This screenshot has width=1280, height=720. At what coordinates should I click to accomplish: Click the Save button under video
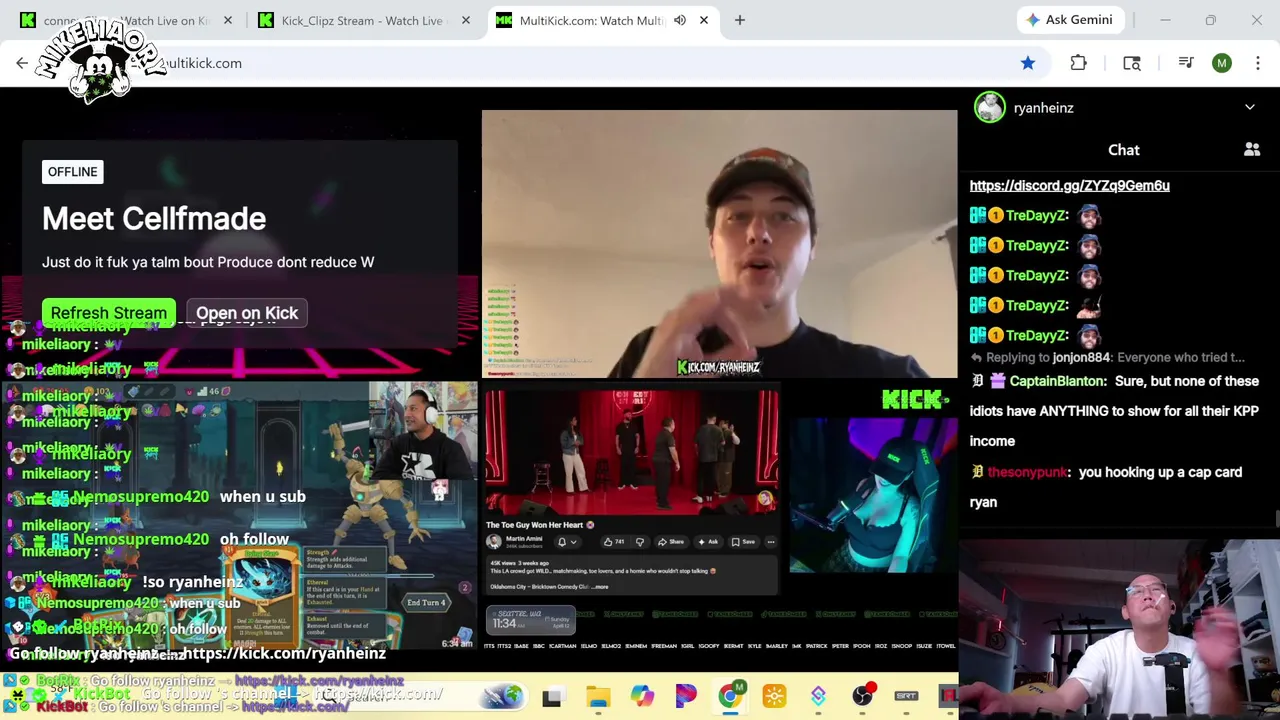coord(743,542)
